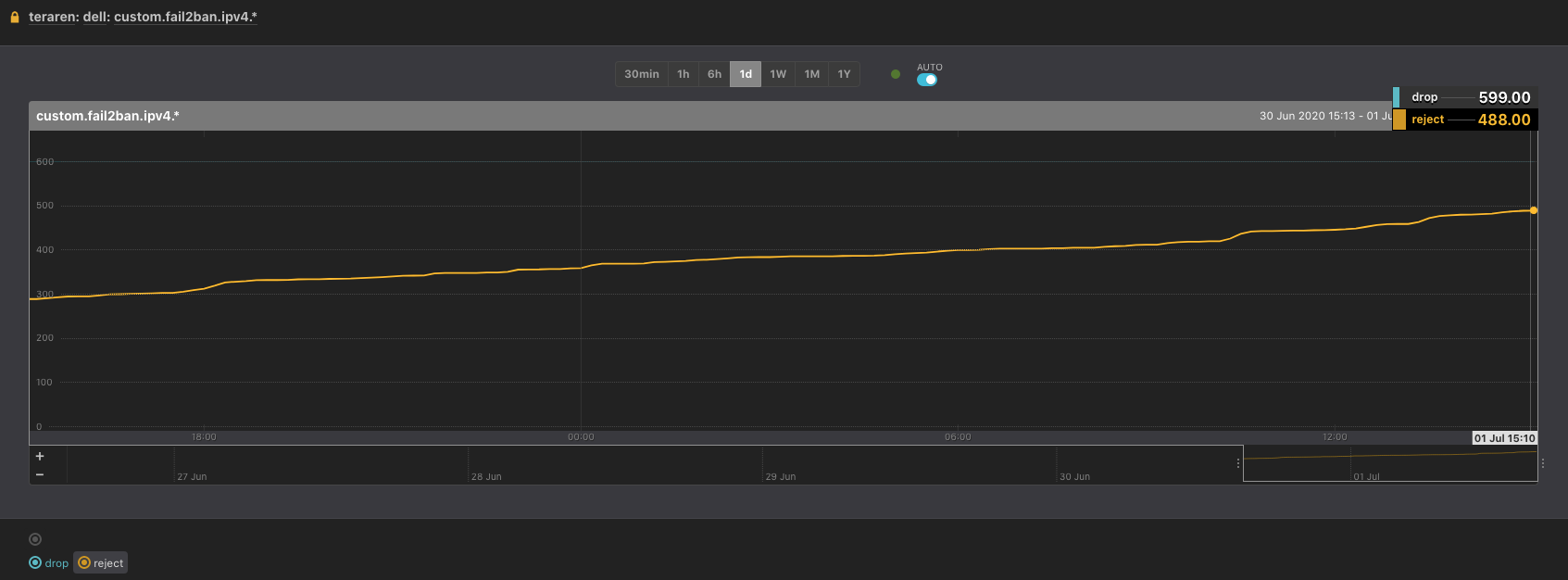The height and width of the screenshot is (580, 1568).
Task: Click 28 Jun in the range selector
Action: pos(486,476)
